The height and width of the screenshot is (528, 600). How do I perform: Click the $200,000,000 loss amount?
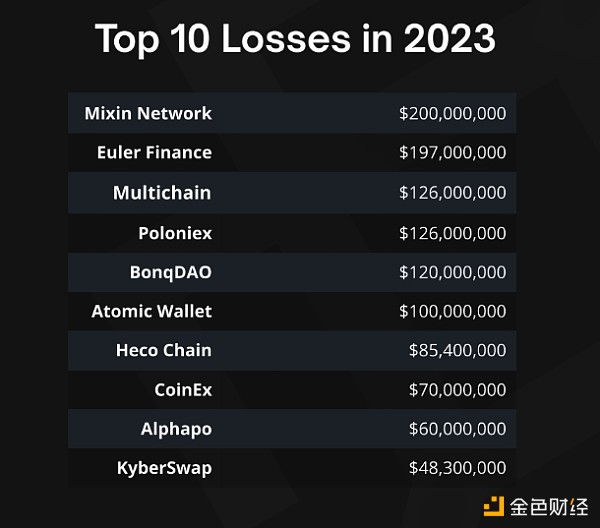[452, 113]
